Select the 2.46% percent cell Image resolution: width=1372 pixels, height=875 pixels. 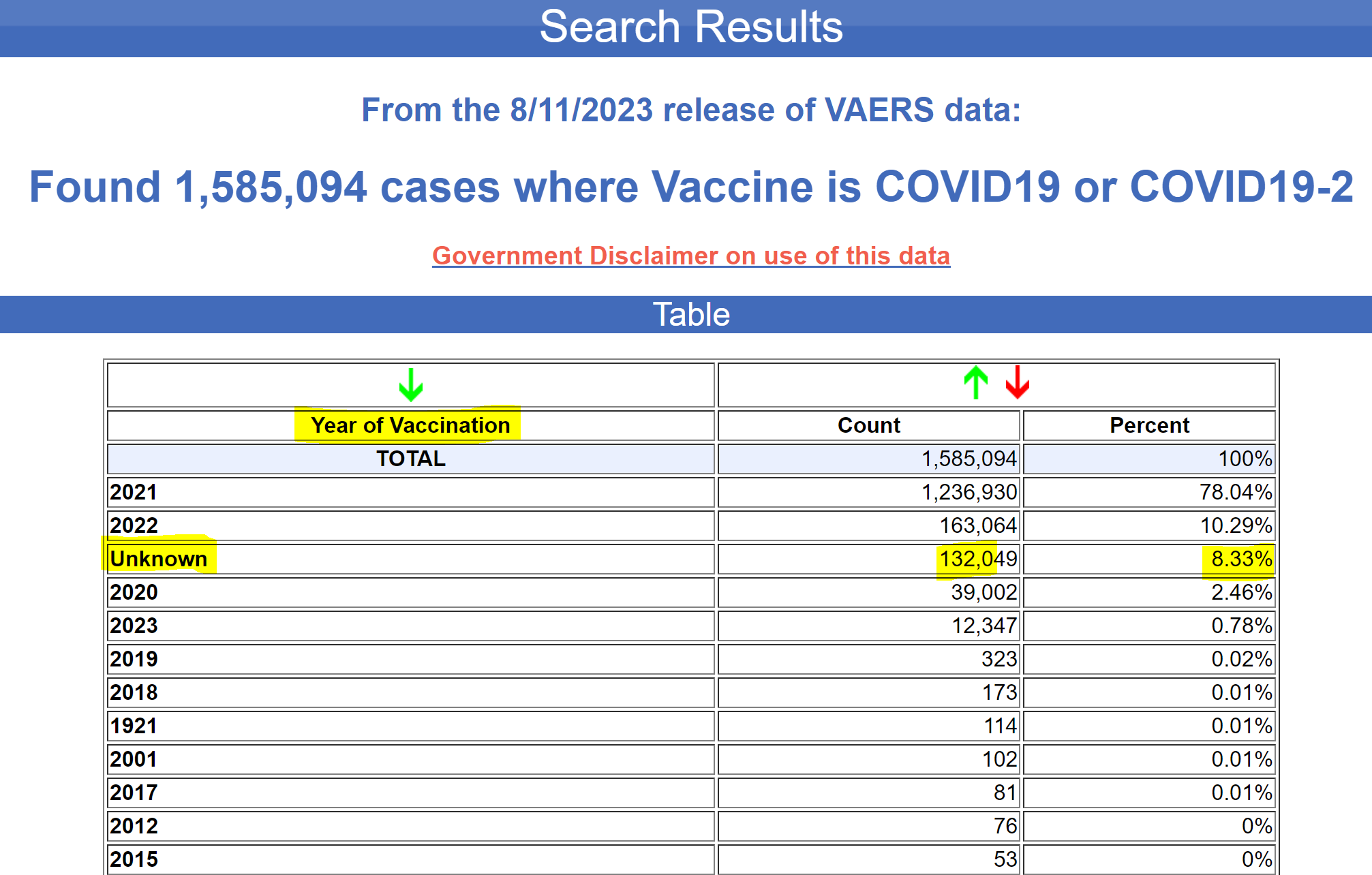pos(1149,592)
